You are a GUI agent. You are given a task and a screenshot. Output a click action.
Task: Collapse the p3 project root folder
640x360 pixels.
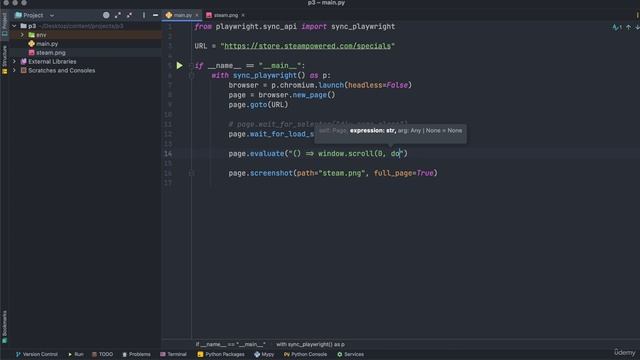15,26
